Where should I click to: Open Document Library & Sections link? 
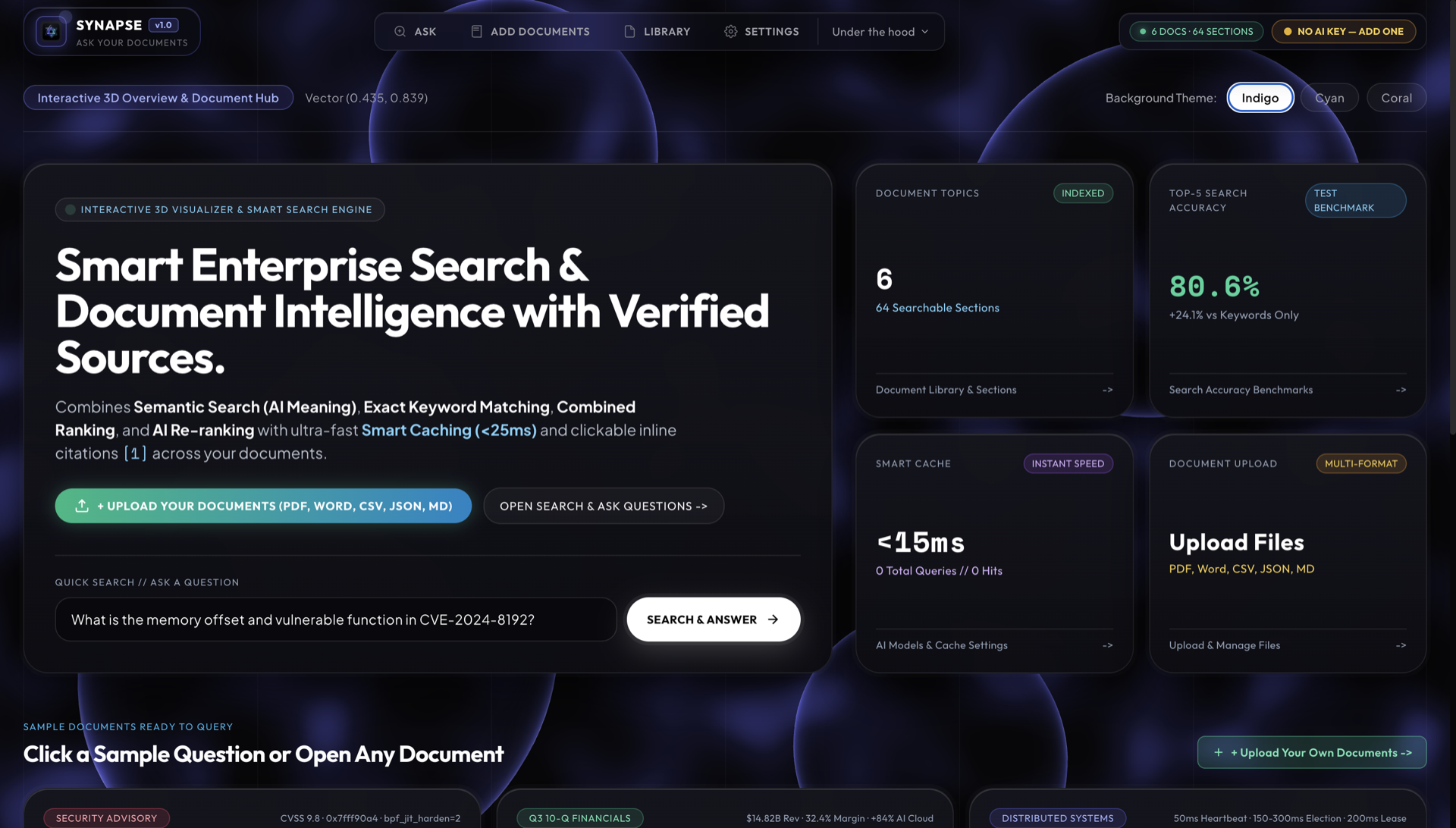pos(946,390)
